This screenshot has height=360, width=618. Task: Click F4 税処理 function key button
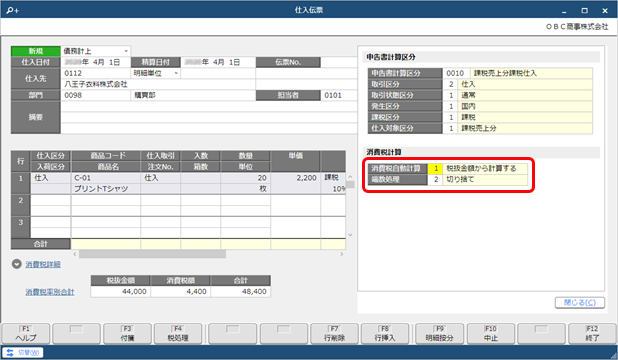pos(178,334)
